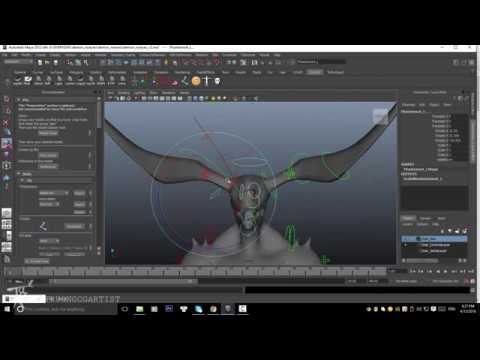
Task: Open the small dropdown near Tool Settings bottom
Action: [49, 241]
